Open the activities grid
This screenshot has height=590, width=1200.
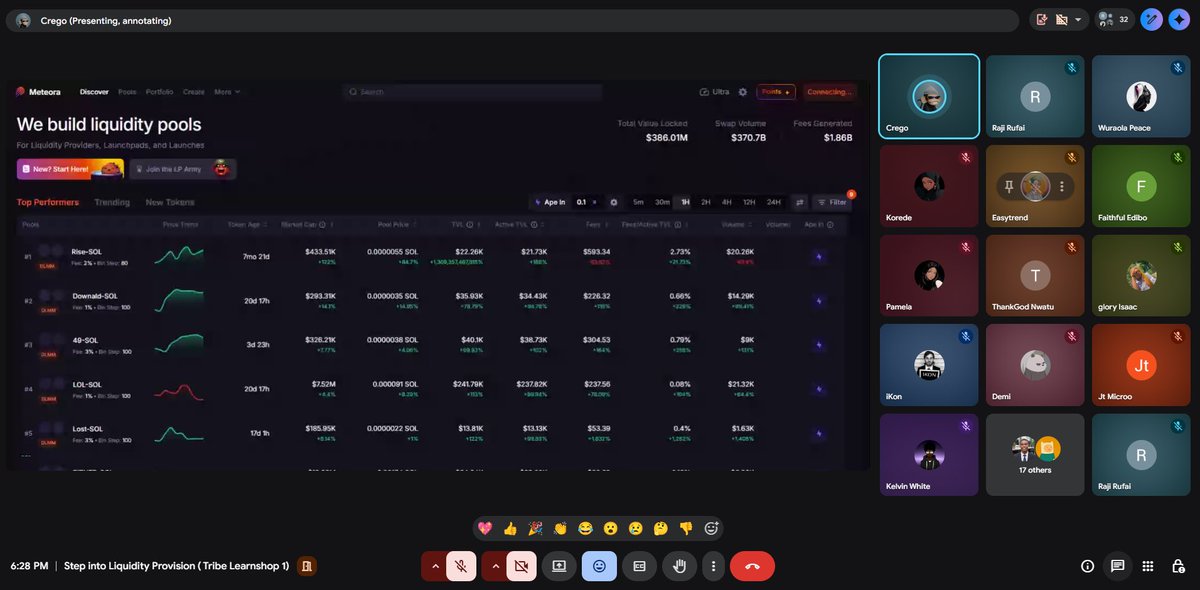(1148, 566)
